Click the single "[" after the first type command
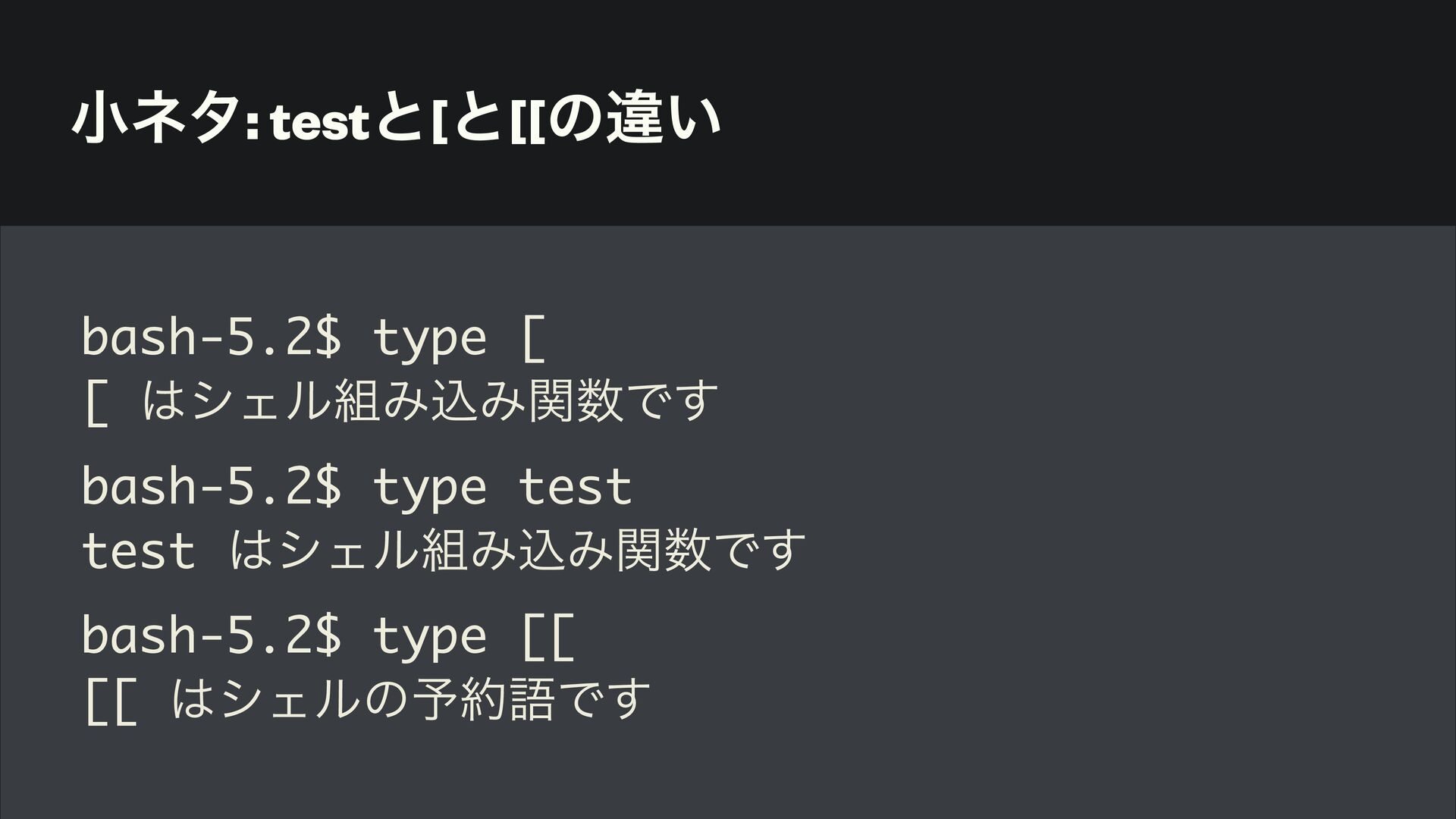Image resolution: width=1456 pixels, height=819 pixels. (534, 339)
